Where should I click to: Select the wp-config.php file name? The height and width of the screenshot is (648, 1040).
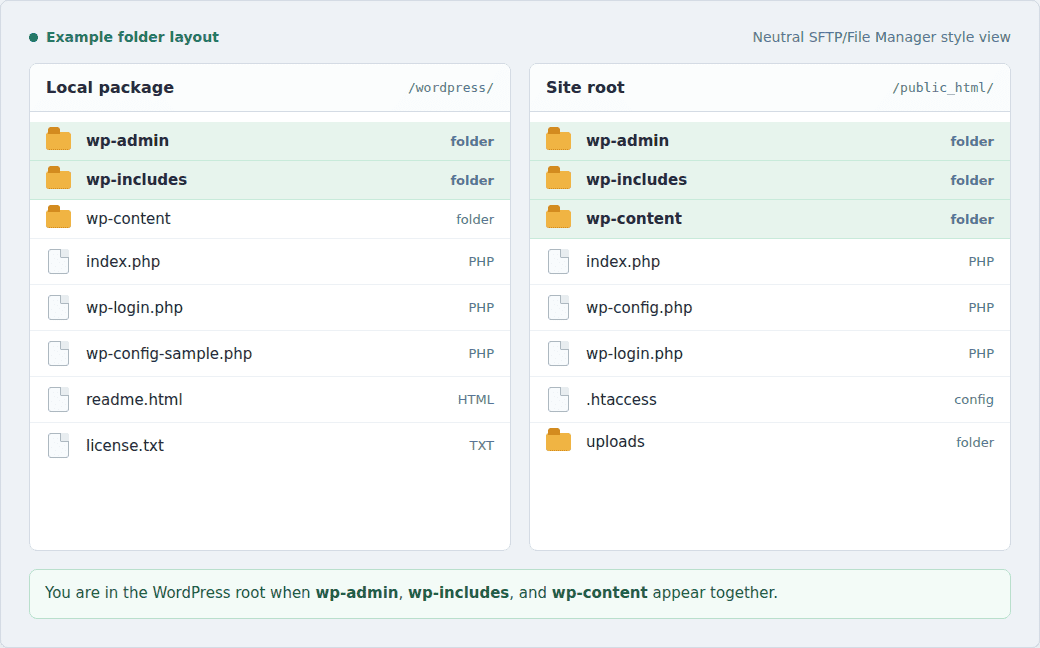[639, 308]
